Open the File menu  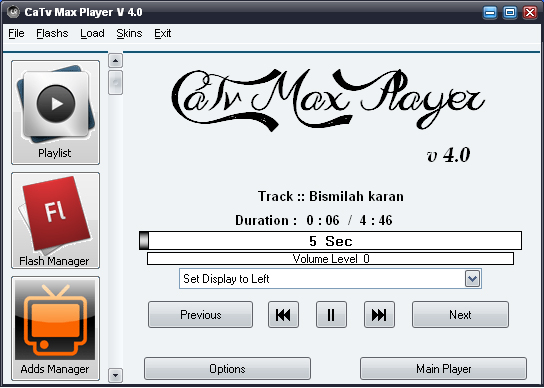pyautogui.click(x=16, y=33)
